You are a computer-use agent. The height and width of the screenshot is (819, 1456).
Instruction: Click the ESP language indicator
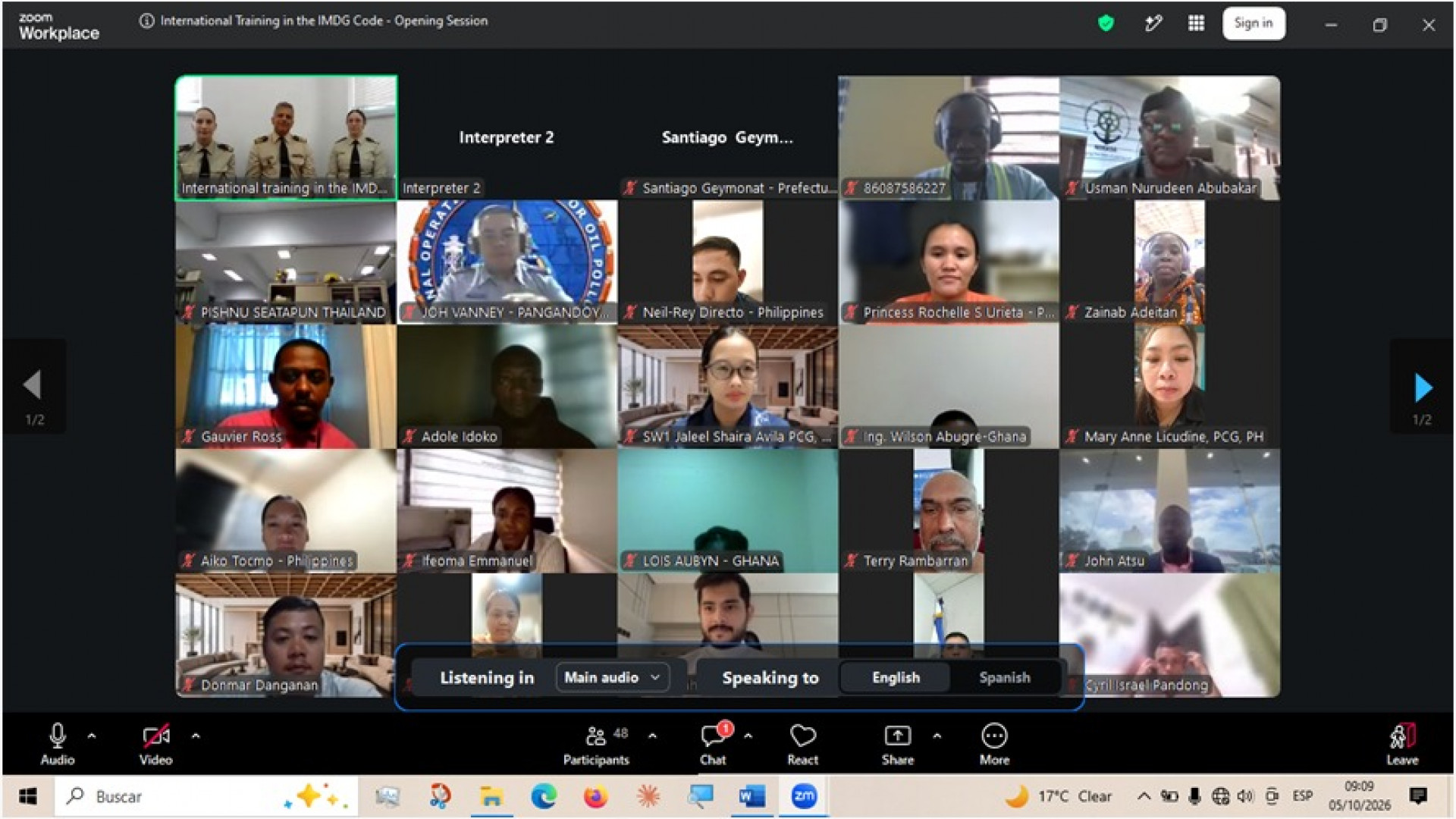[x=1303, y=795]
